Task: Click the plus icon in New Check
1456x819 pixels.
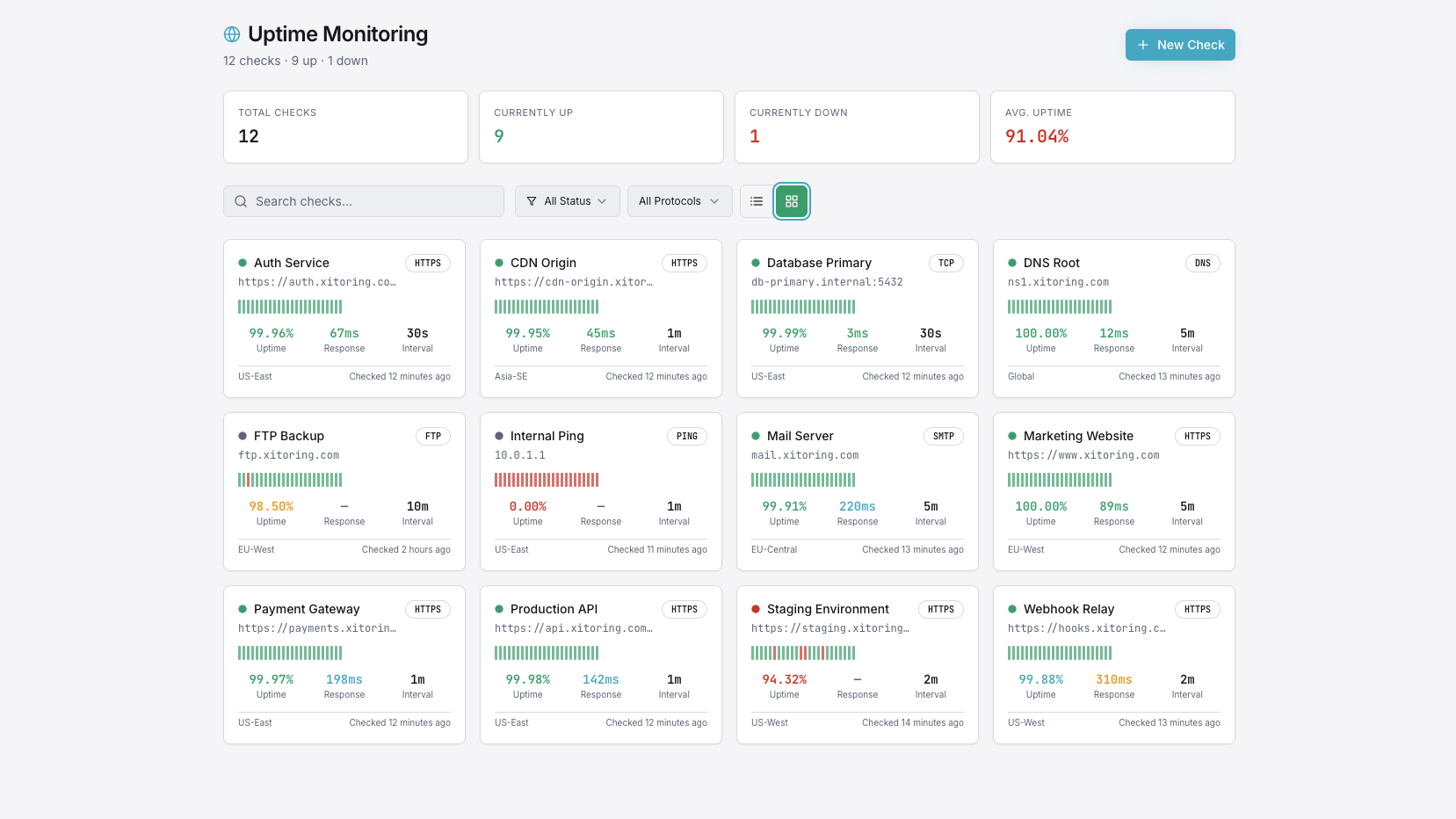Action: (x=1143, y=45)
